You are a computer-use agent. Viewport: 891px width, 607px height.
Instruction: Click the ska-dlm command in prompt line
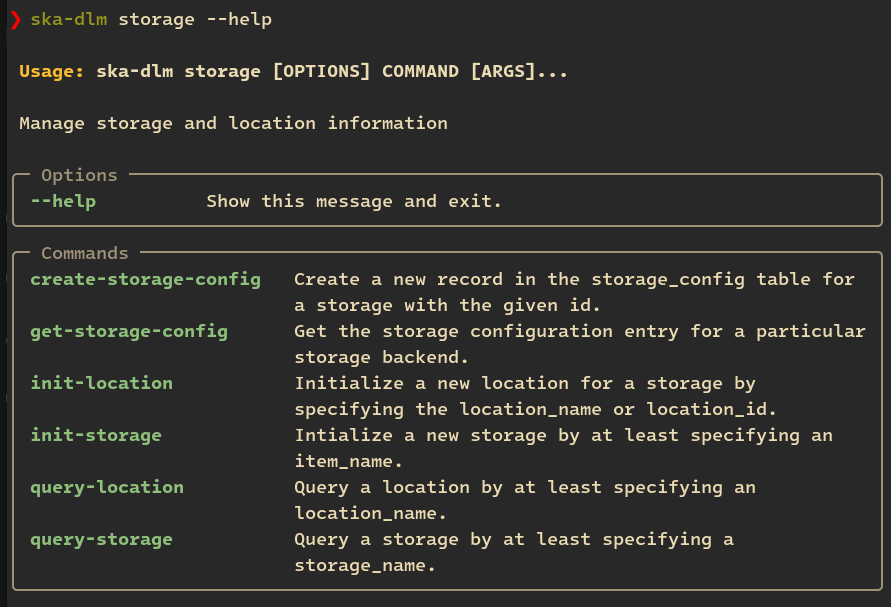69,19
